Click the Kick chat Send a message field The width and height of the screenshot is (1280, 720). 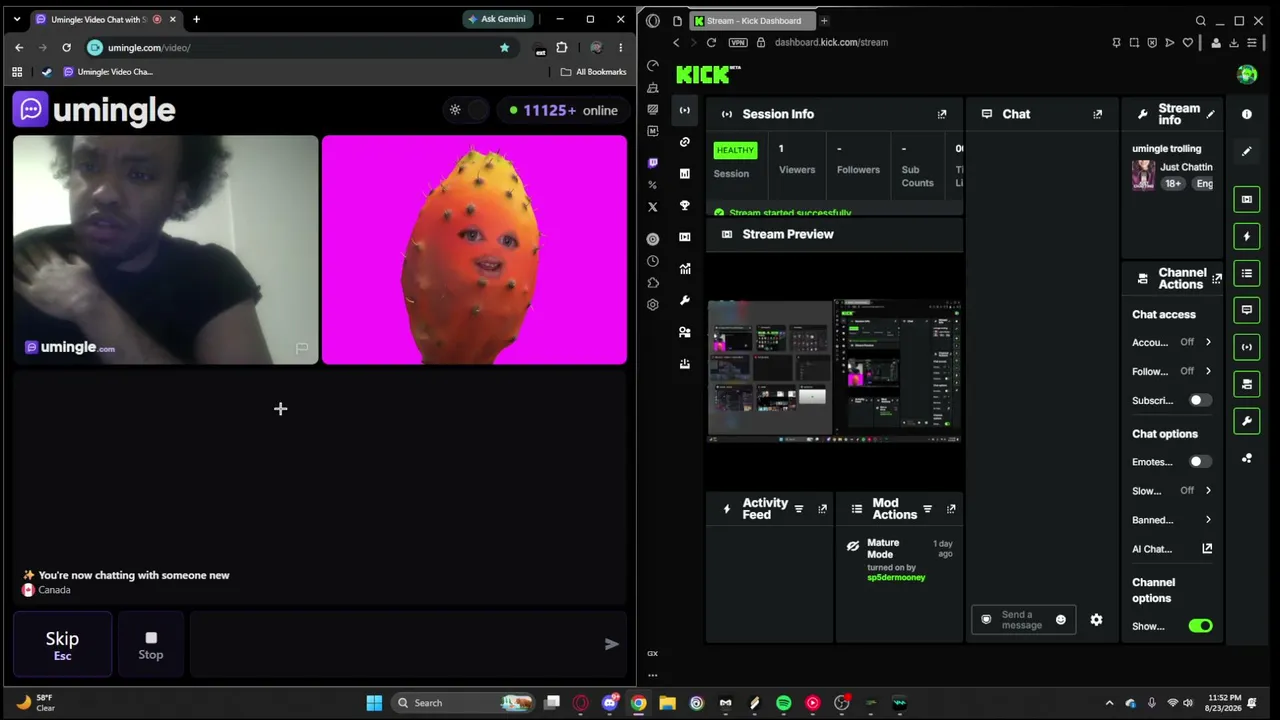tap(1023, 620)
